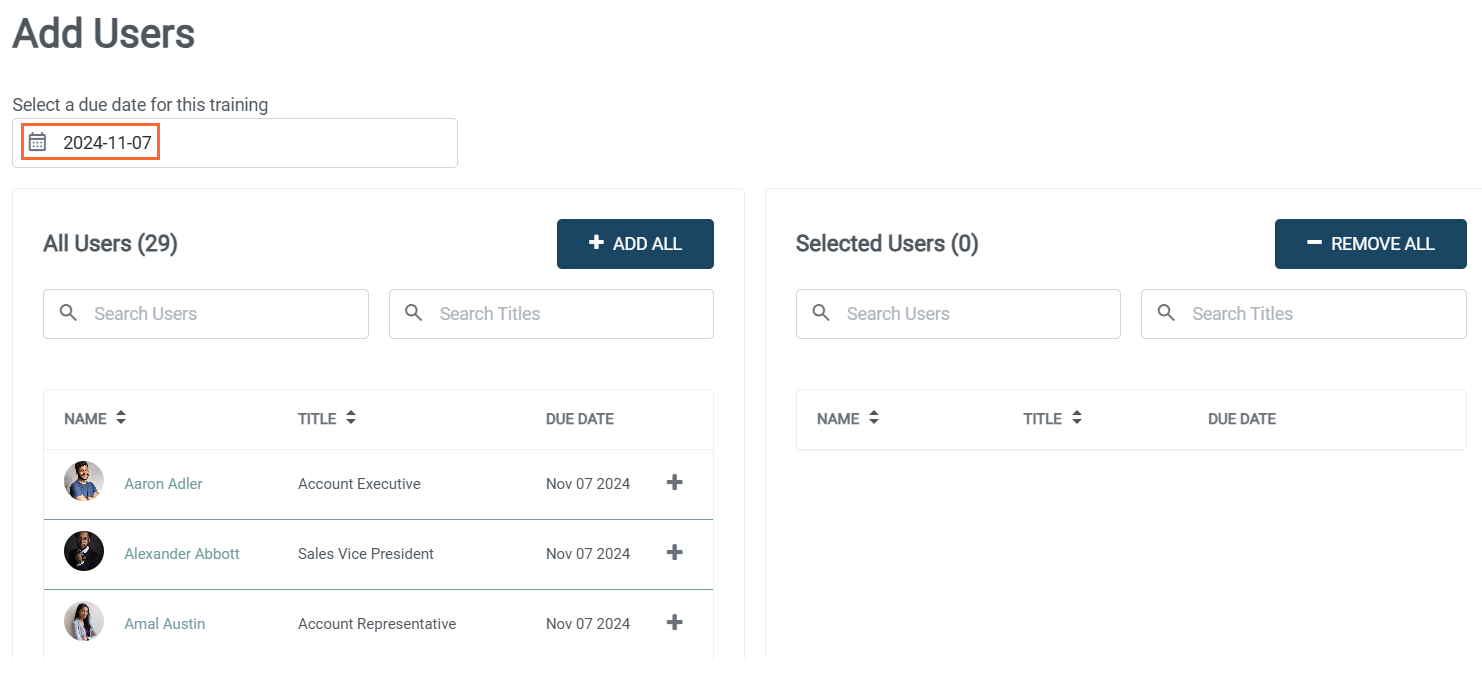Click Alexander Abbott's avatar photo

tap(84, 552)
